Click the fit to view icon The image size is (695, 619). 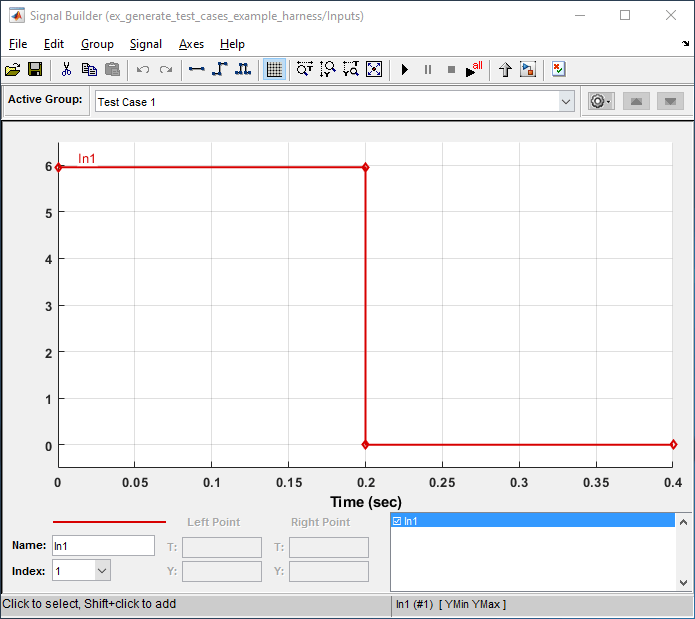(374, 70)
